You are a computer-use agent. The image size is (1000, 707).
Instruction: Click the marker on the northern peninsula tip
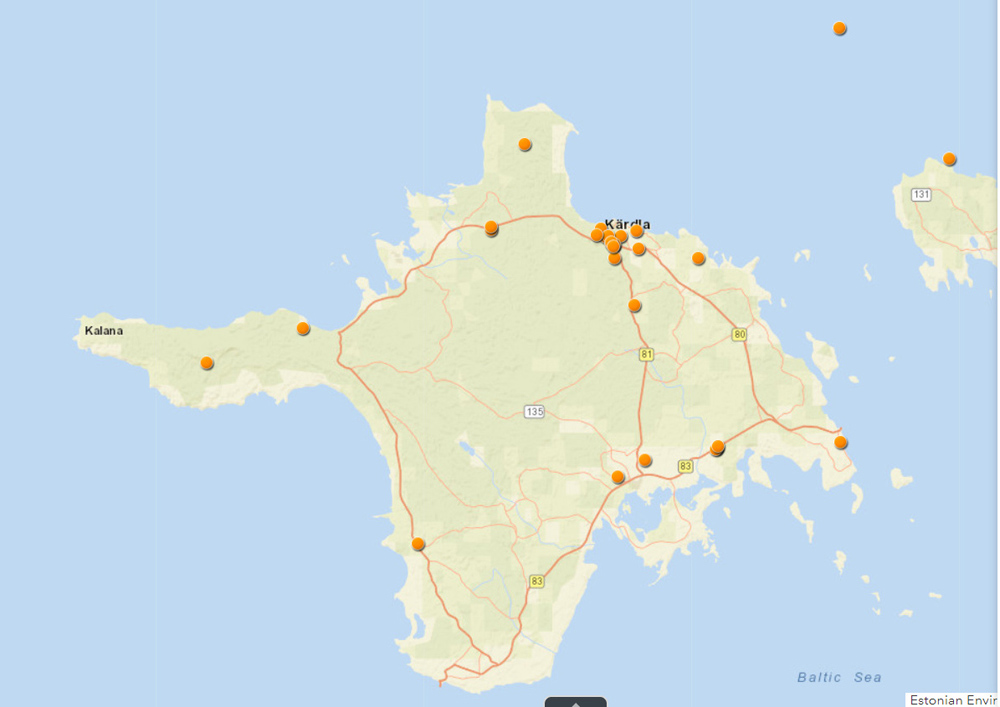[x=525, y=145]
